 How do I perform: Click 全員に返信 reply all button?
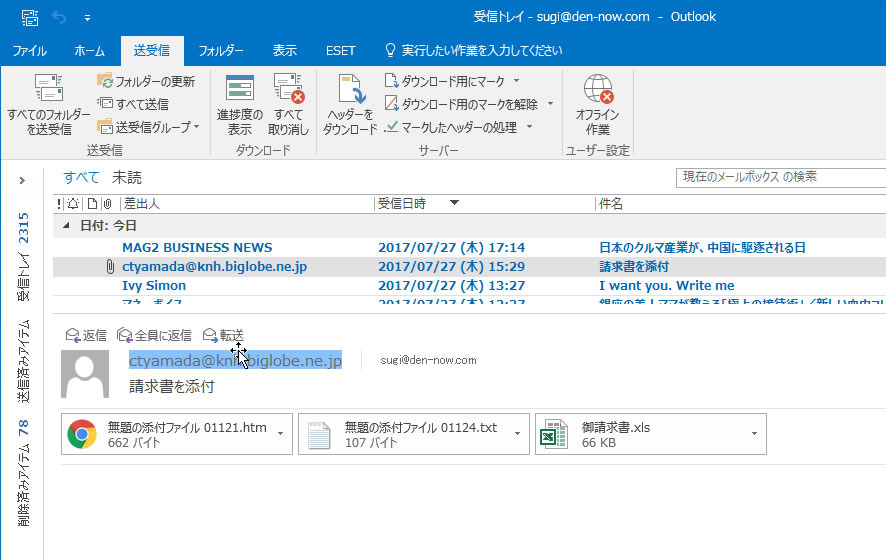154,336
